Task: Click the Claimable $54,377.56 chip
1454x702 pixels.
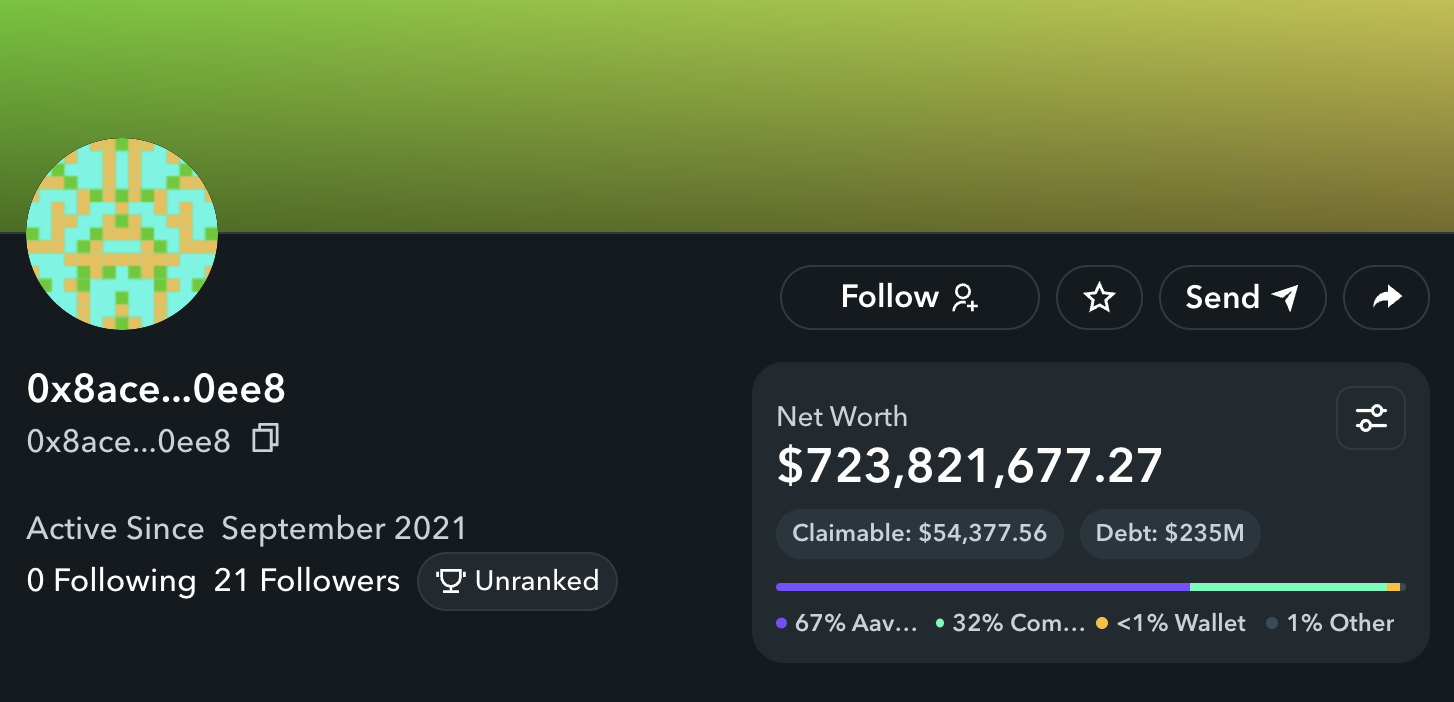Action: (x=919, y=534)
